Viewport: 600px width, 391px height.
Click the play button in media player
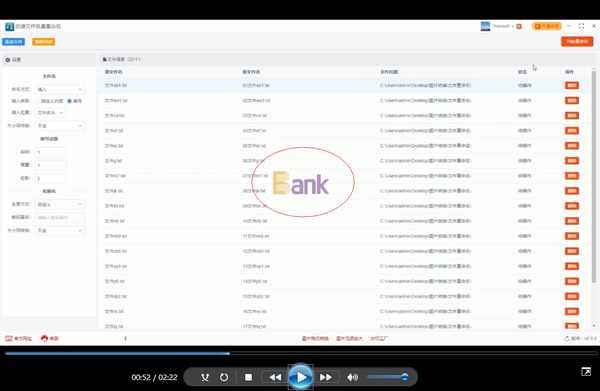tap(300, 377)
